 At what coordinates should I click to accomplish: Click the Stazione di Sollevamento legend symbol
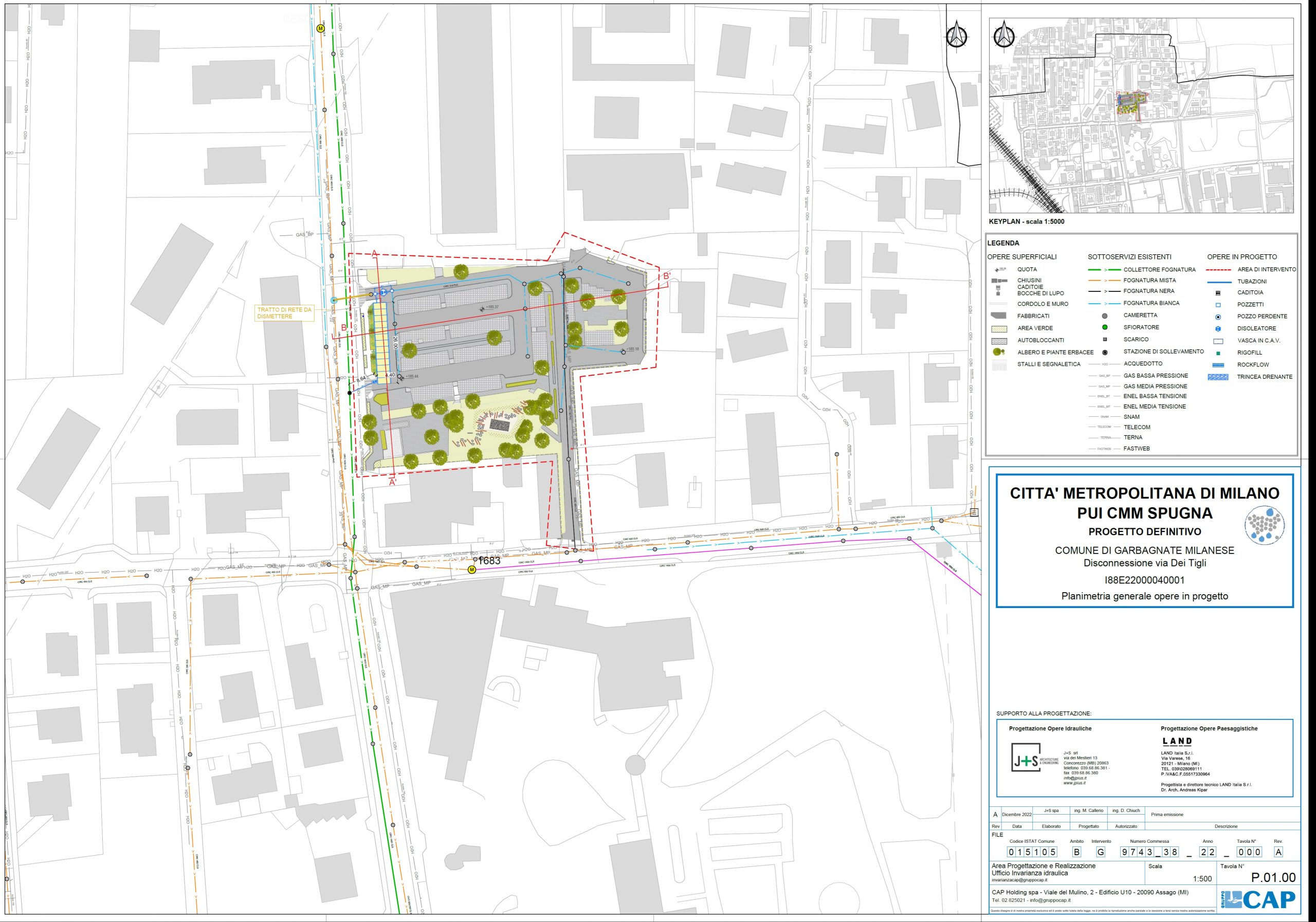click(x=1105, y=352)
